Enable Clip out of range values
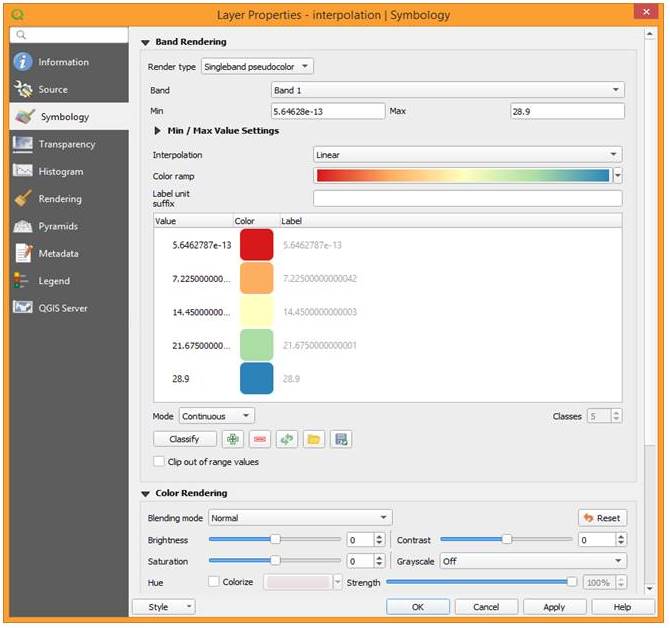The height and width of the screenshot is (628, 670). tap(159, 461)
